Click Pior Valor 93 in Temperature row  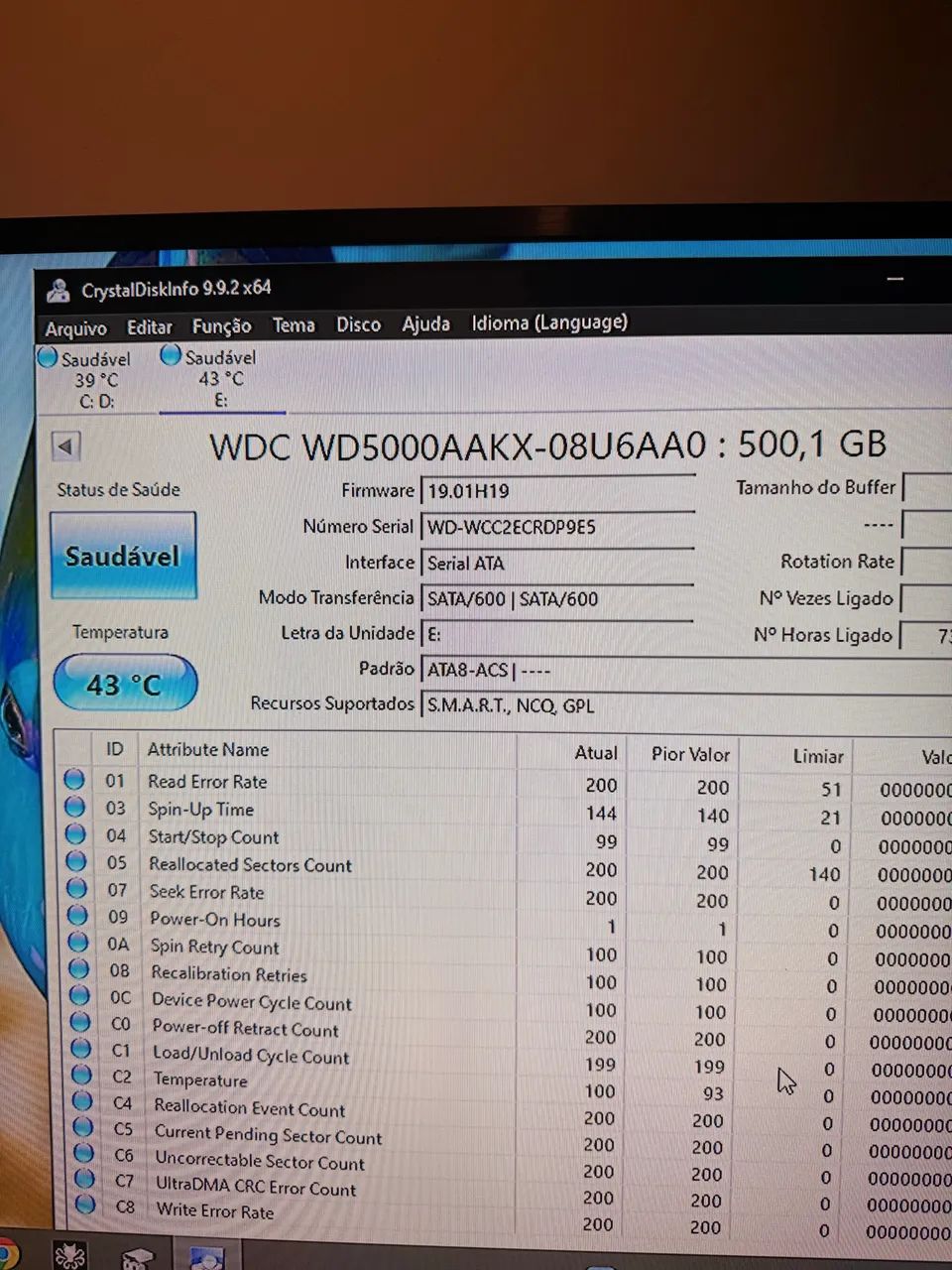[713, 1093]
